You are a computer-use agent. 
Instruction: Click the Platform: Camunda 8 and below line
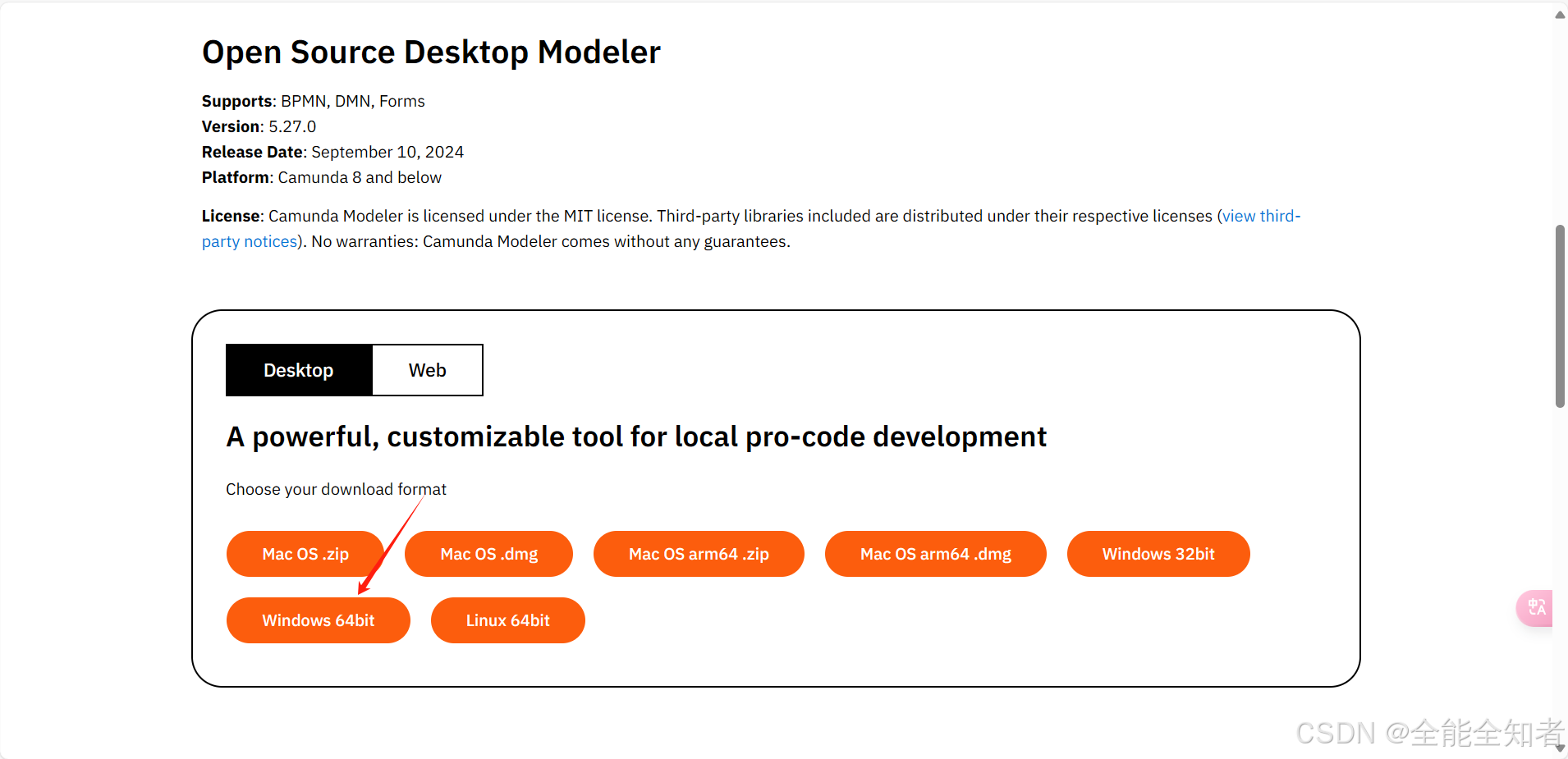tap(322, 177)
